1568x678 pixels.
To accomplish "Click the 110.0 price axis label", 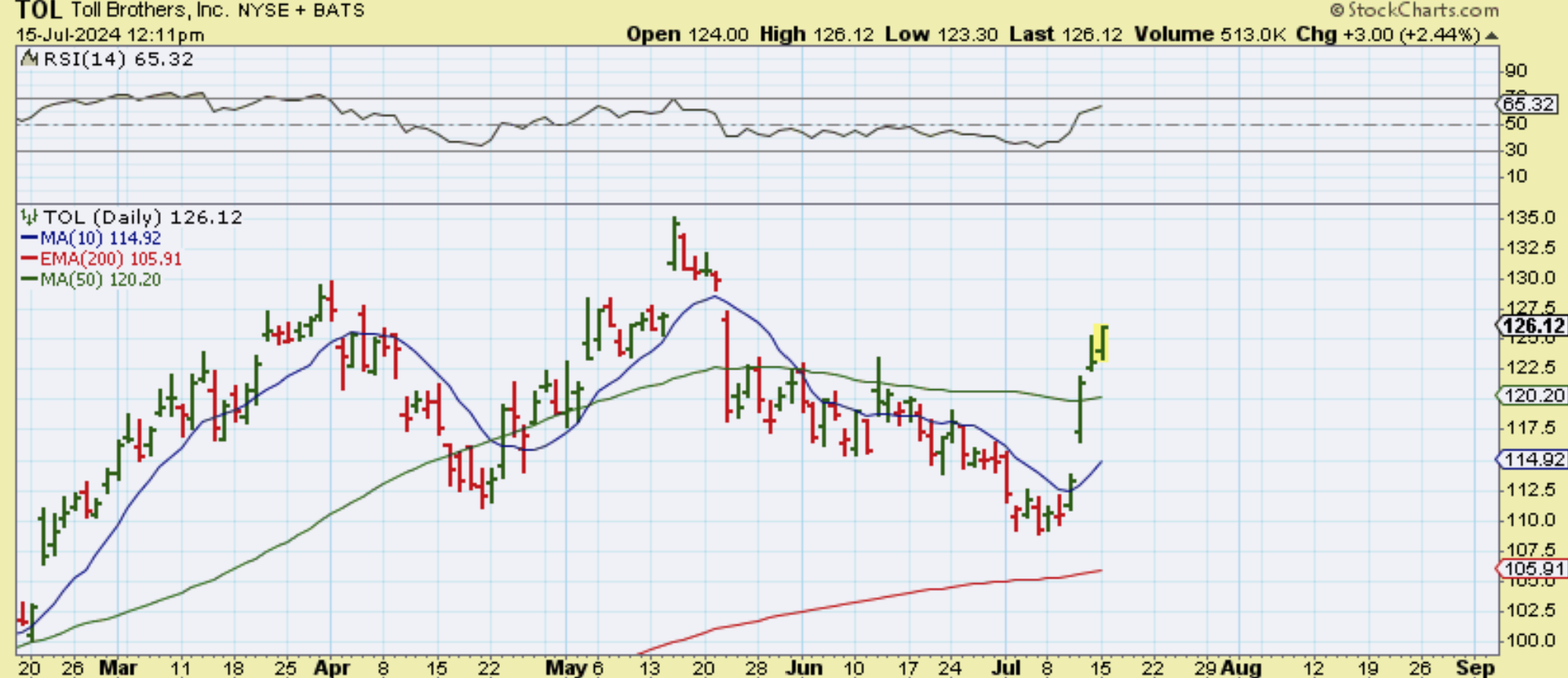I will tap(1530, 519).
